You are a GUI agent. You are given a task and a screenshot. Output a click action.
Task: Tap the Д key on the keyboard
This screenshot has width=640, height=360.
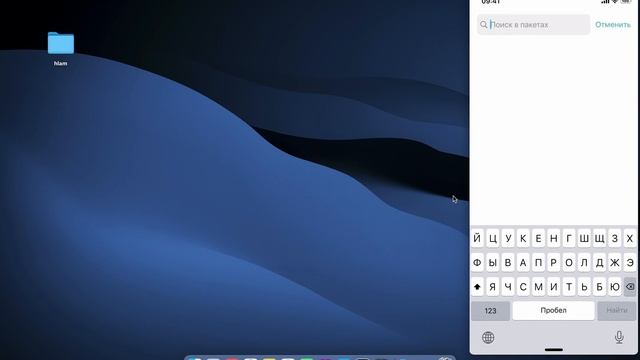click(x=600, y=263)
